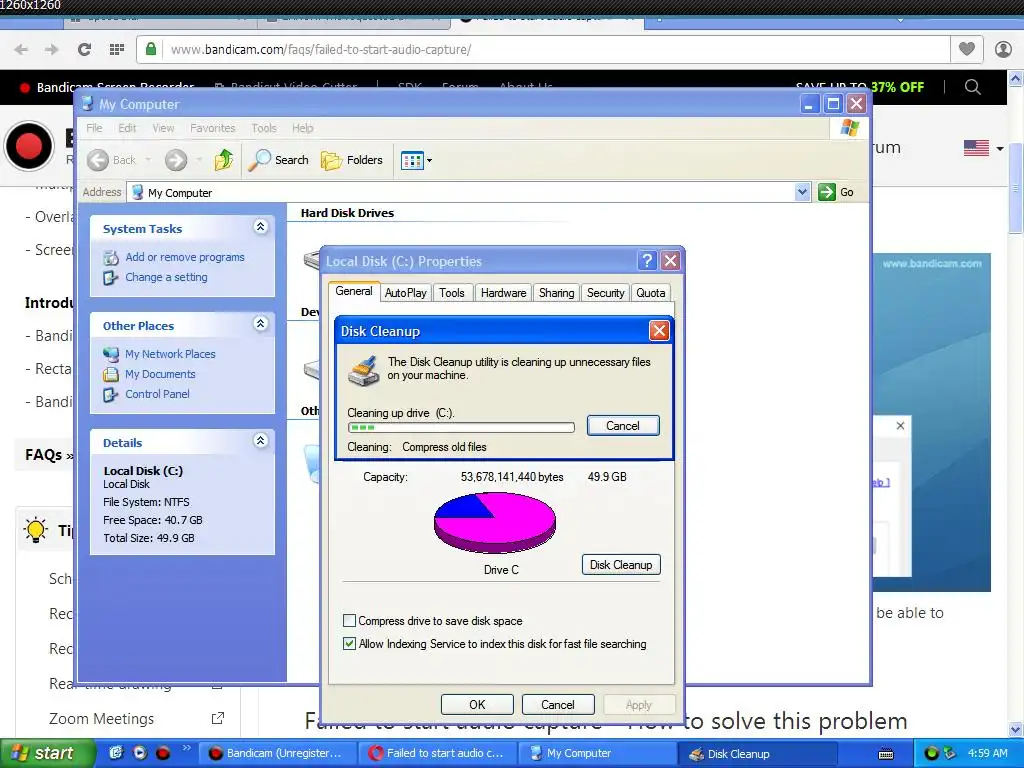Open Control Panel link
This screenshot has width=1024, height=768.
click(x=157, y=394)
